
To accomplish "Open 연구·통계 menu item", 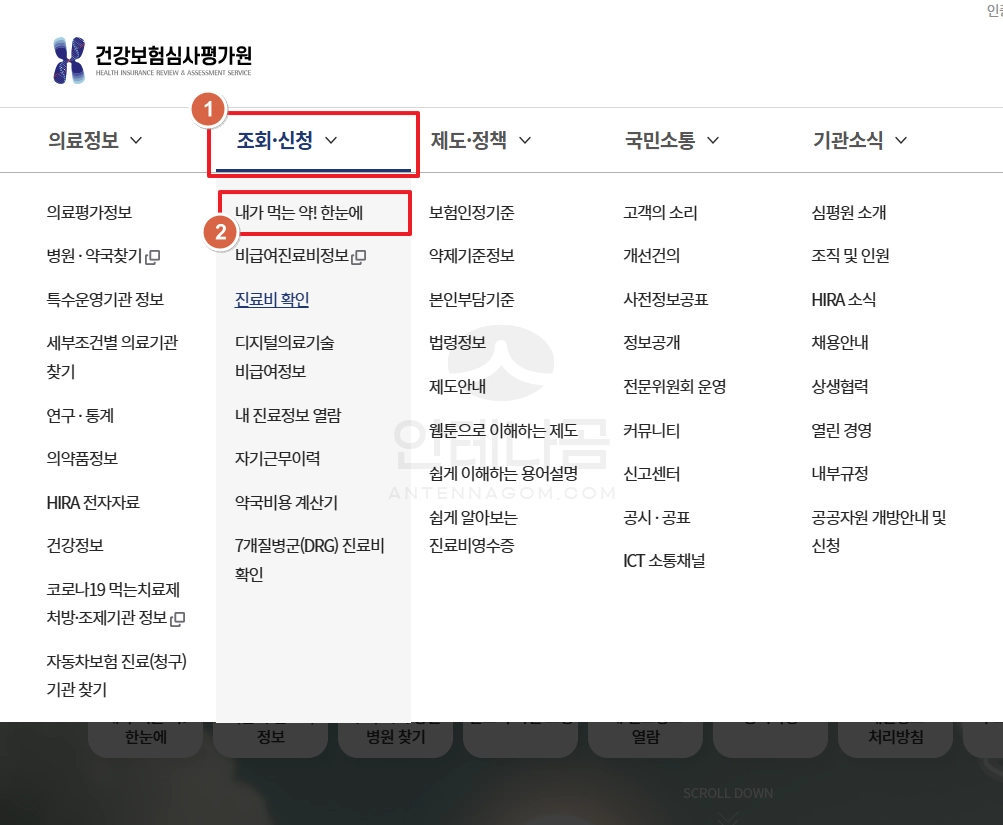I will click(x=80, y=416).
